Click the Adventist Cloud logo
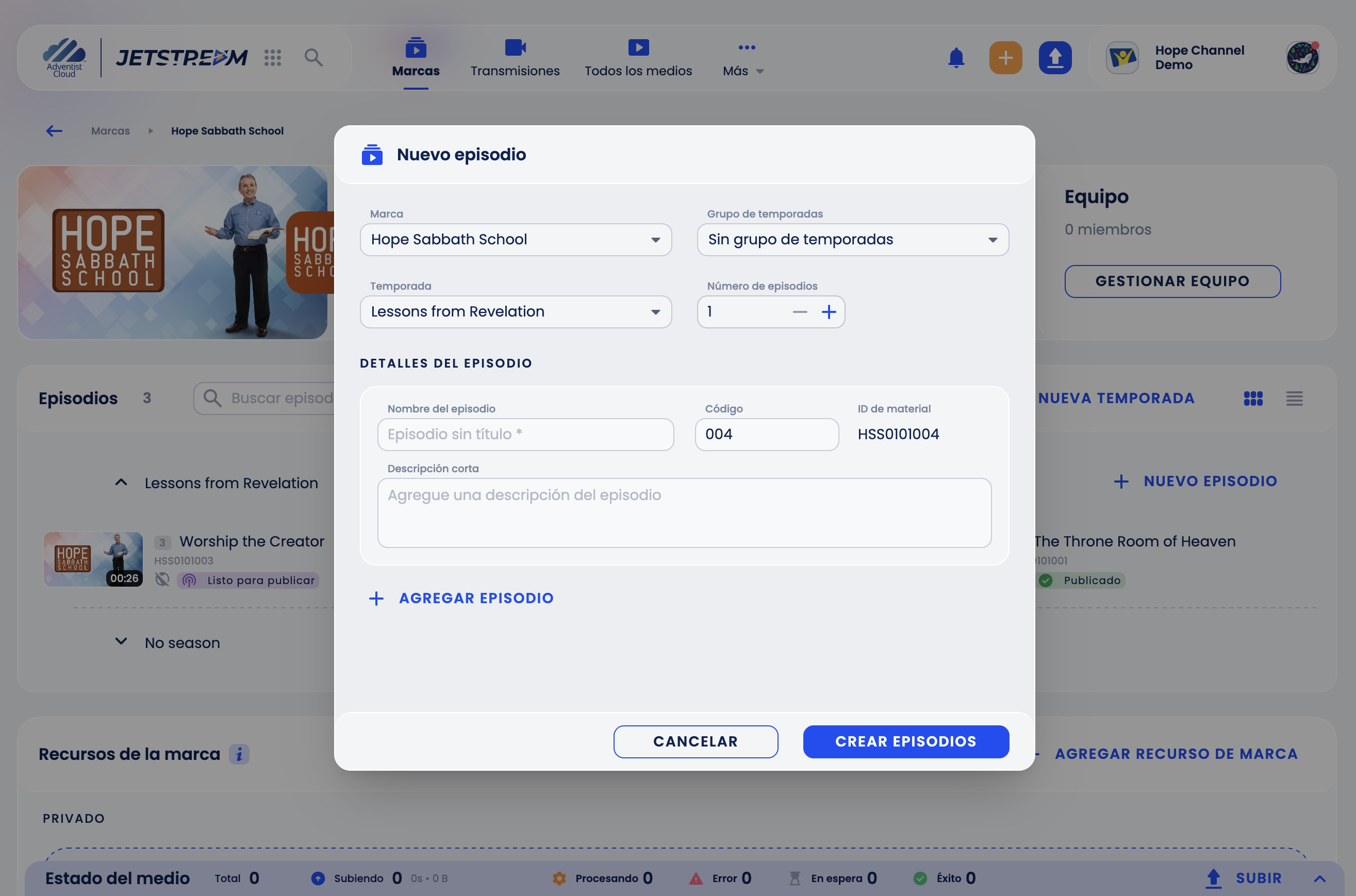The image size is (1356, 896). 64,58
